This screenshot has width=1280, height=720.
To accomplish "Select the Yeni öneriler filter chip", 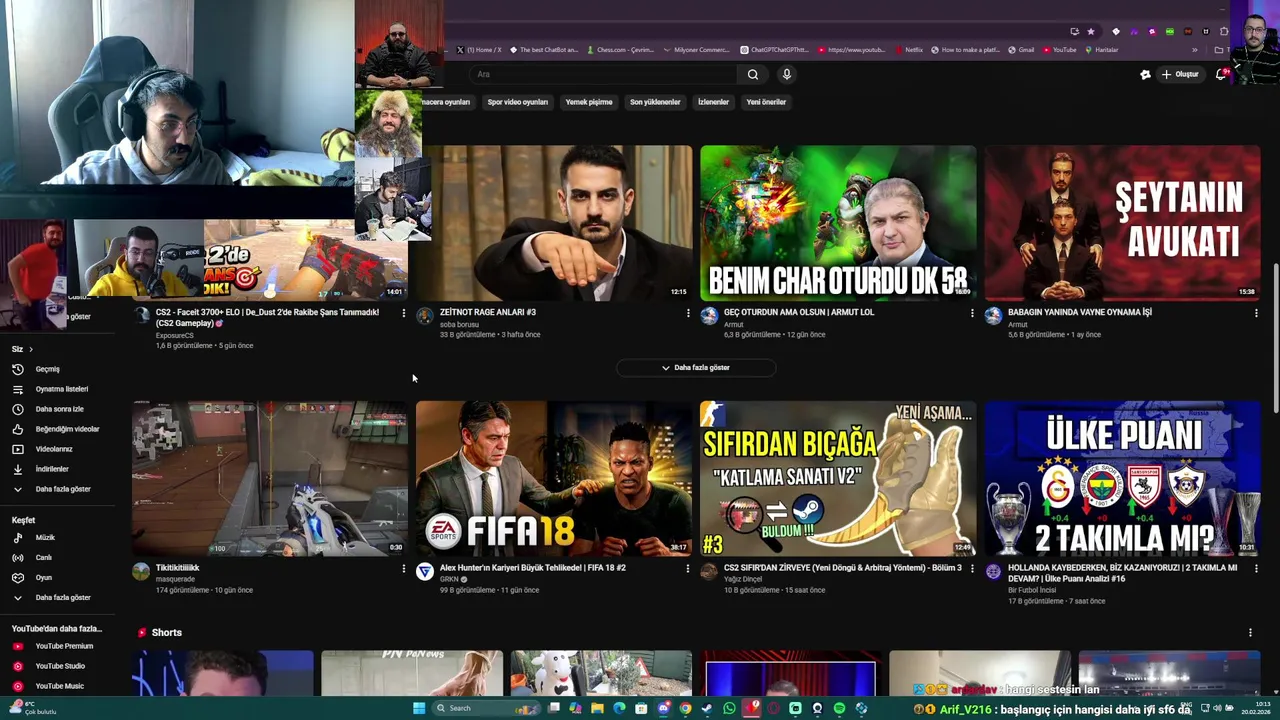I will click(x=766, y=102).
